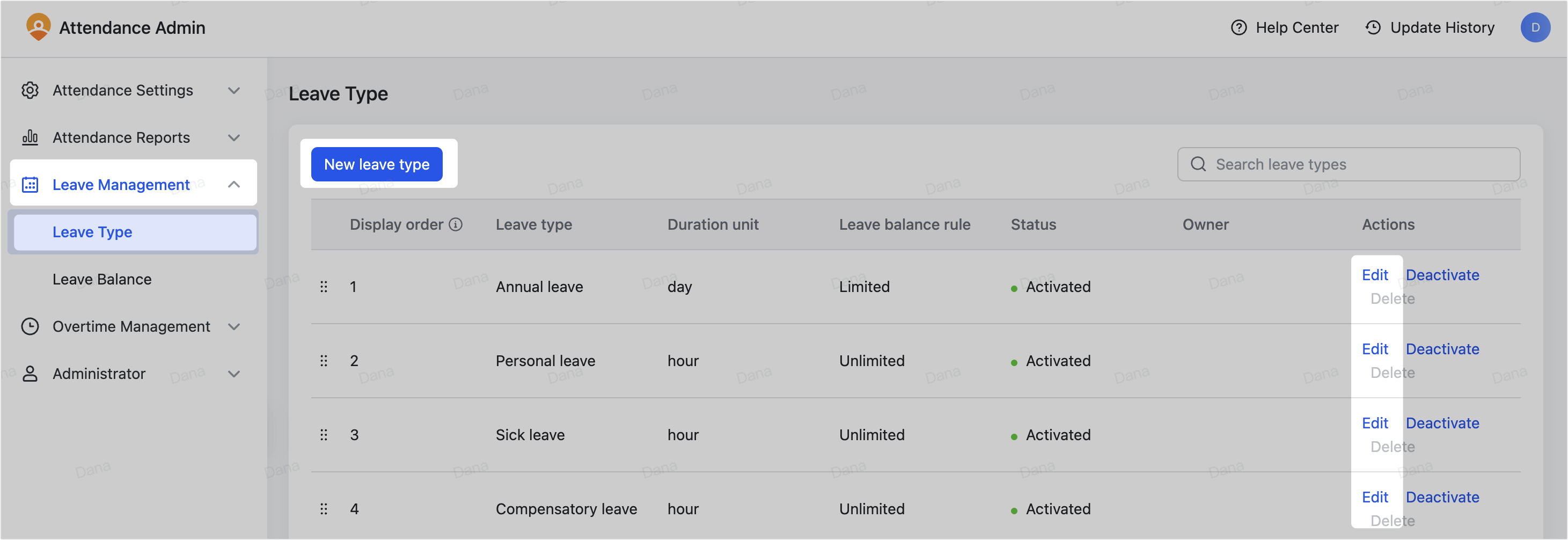Click the Update History icon

coord(1373,27)
